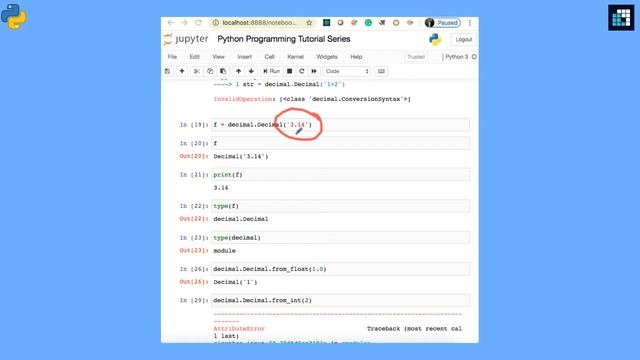This screenshot has width=640, height=360.
Task: Click the localhost:8888 address bar
Action: point(260,23)
